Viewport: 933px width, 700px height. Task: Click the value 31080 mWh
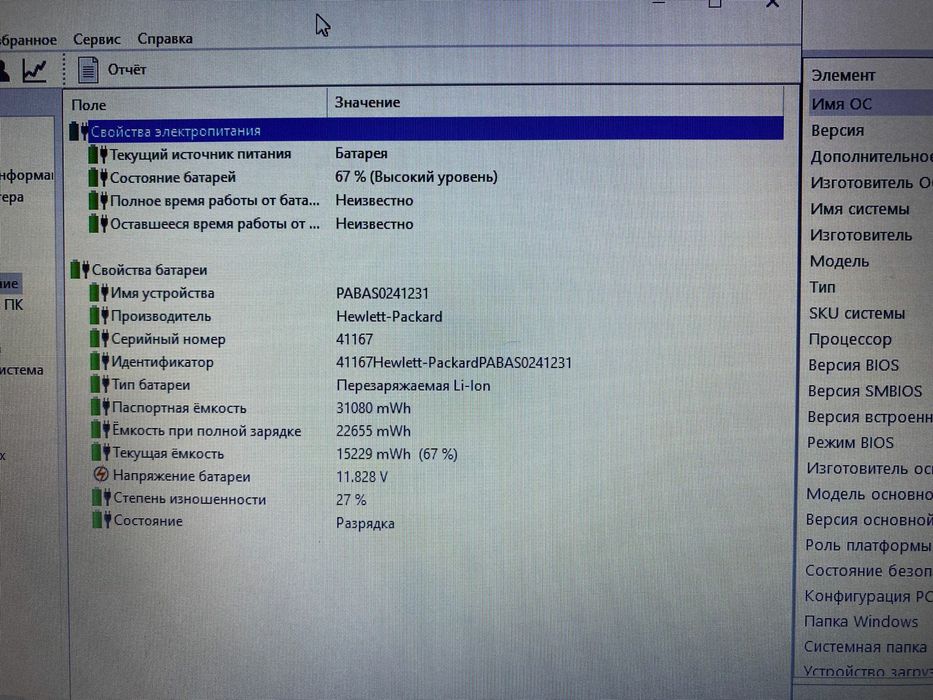click(373, 408)
